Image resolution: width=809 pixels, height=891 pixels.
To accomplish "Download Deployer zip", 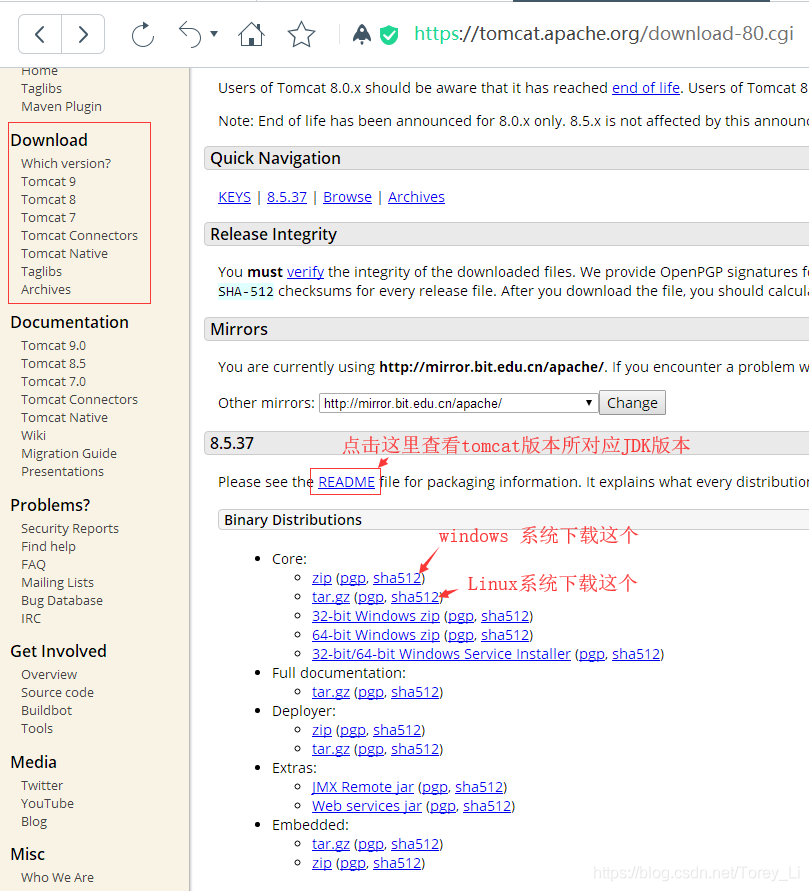I will click(322, 730).
